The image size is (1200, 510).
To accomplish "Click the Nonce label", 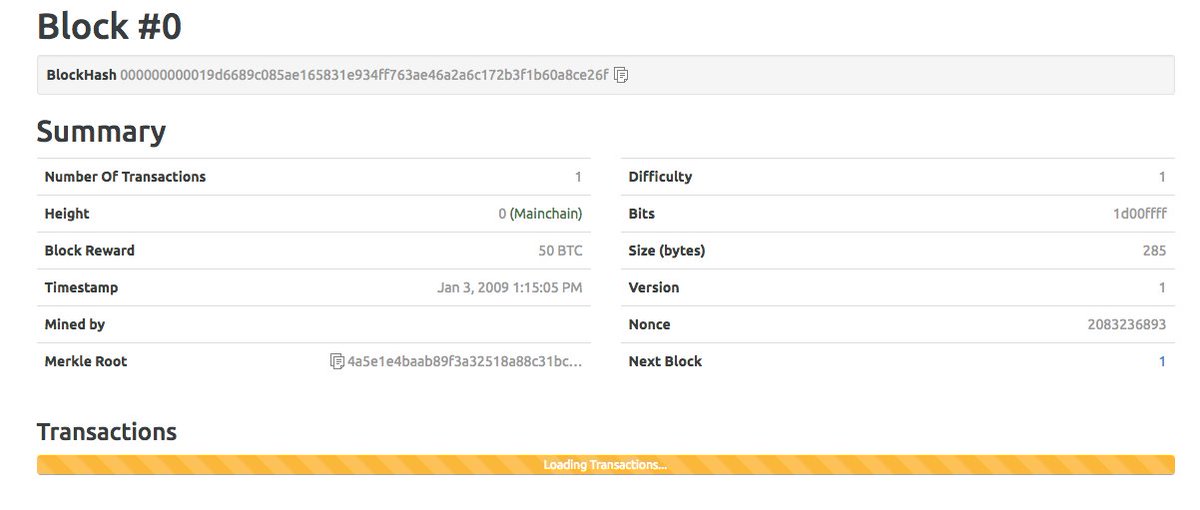I will 649,324.
